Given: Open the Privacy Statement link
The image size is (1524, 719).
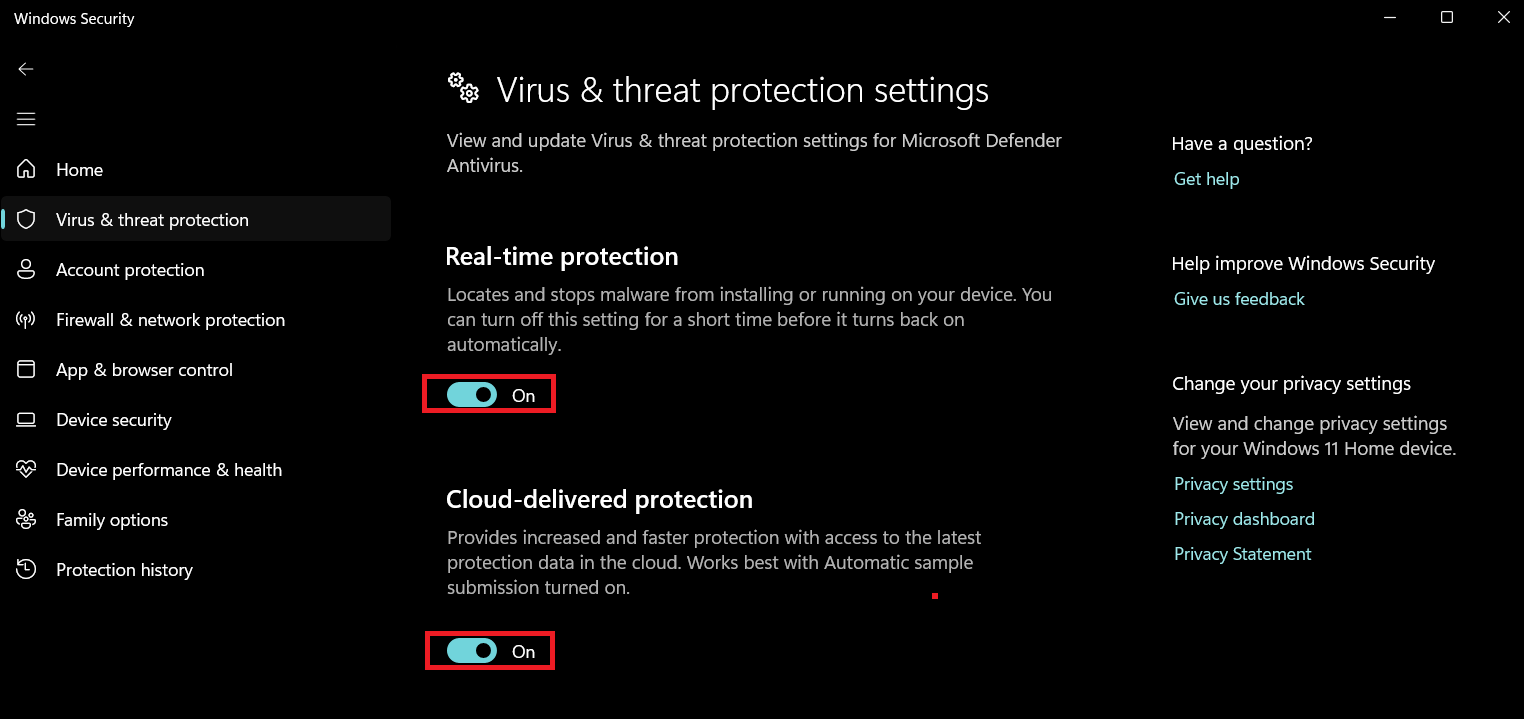Looking at the screenshot, I should 1242,554.
